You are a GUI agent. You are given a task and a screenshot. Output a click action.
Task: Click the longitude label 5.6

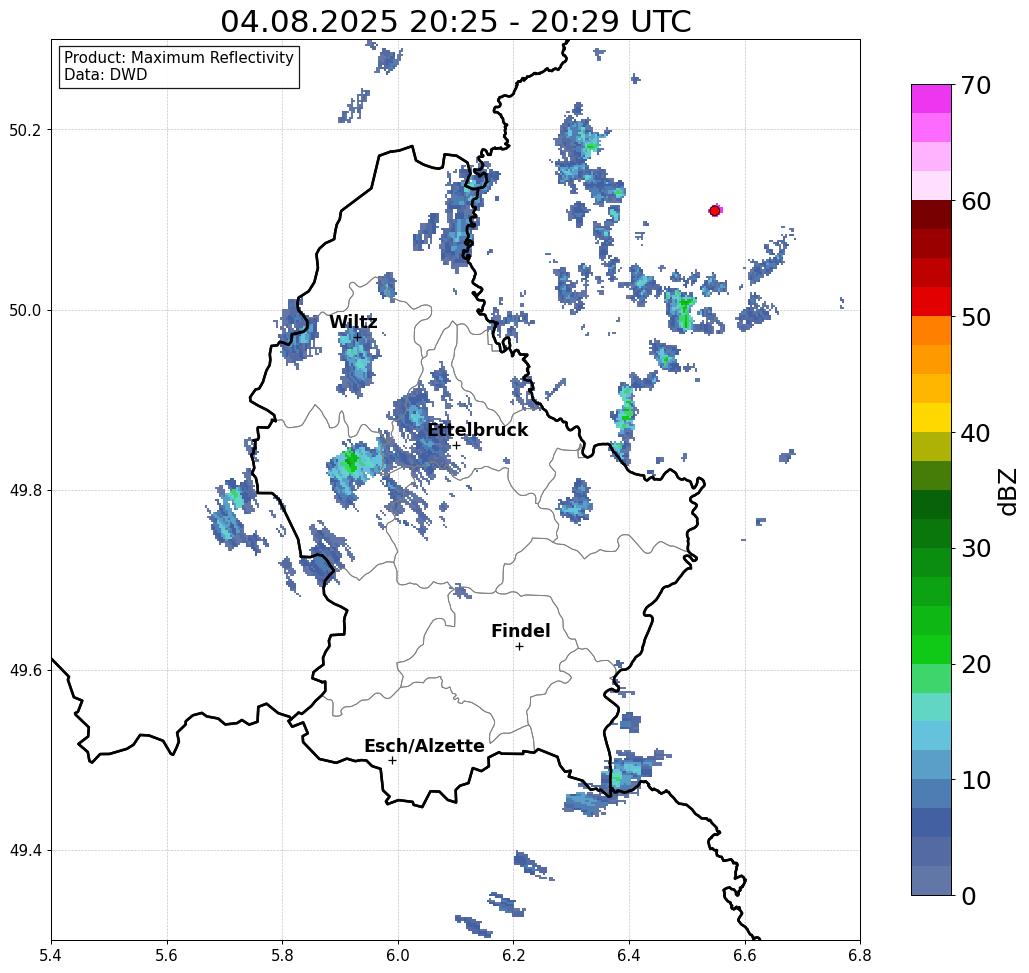tap(167, 955)
